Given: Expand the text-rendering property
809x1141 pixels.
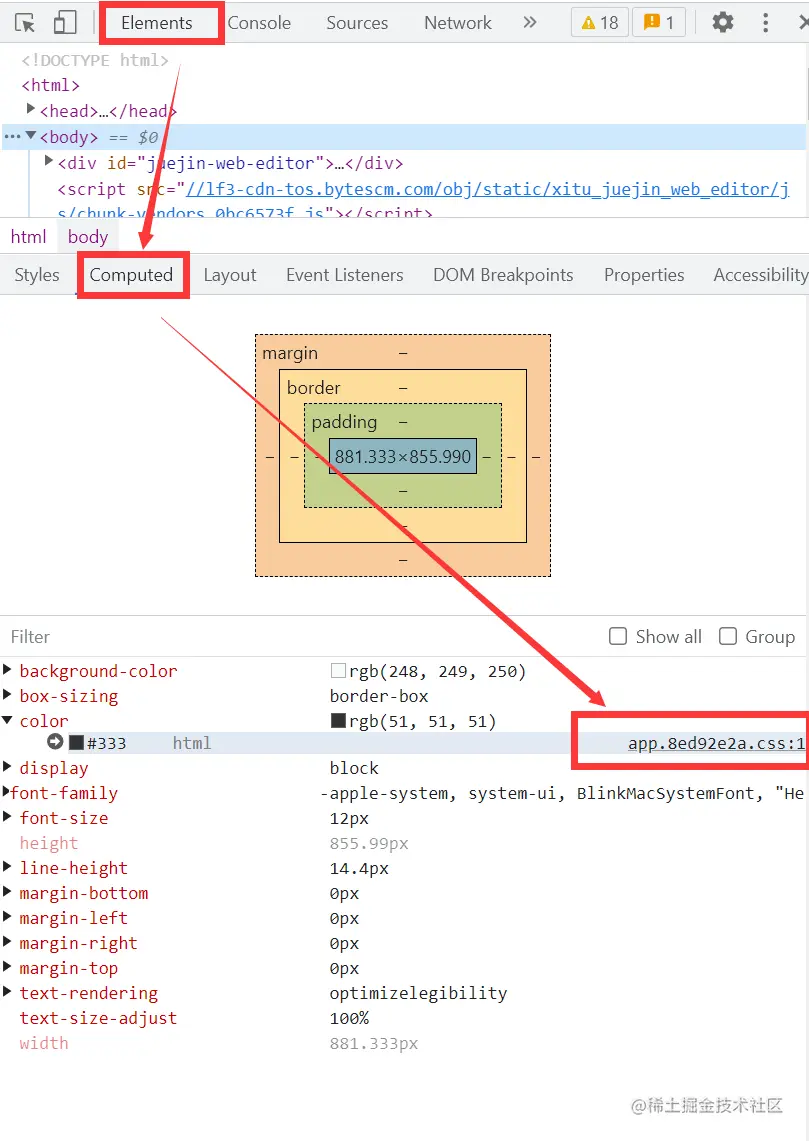Looking at the screenshot, I should pyautogui.click(x=7, y=991).
